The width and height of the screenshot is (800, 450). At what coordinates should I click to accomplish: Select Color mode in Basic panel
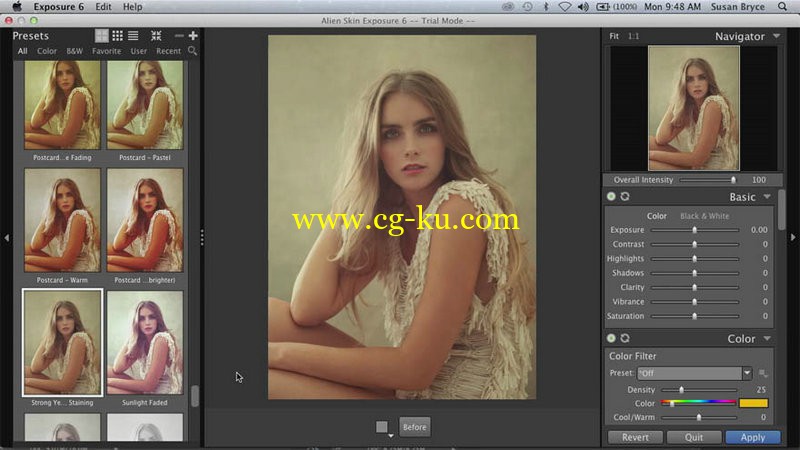(x=657, y=216)
